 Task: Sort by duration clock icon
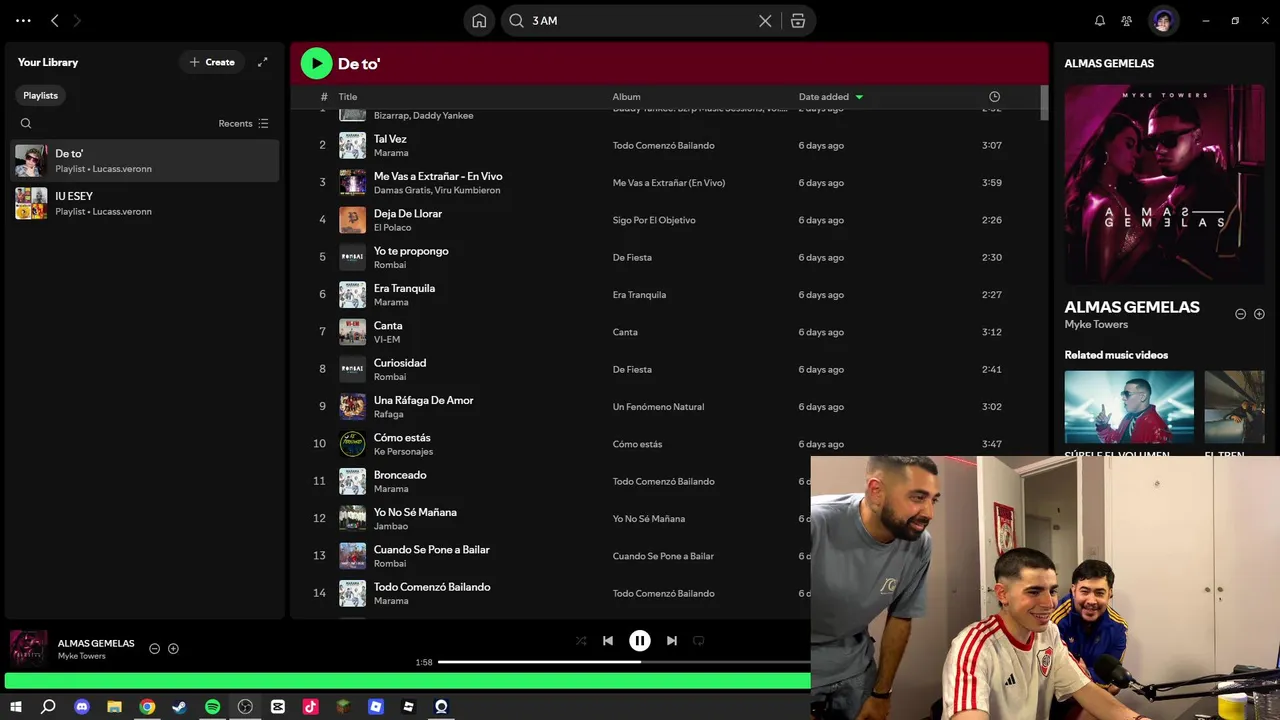(x=994, y=97)
